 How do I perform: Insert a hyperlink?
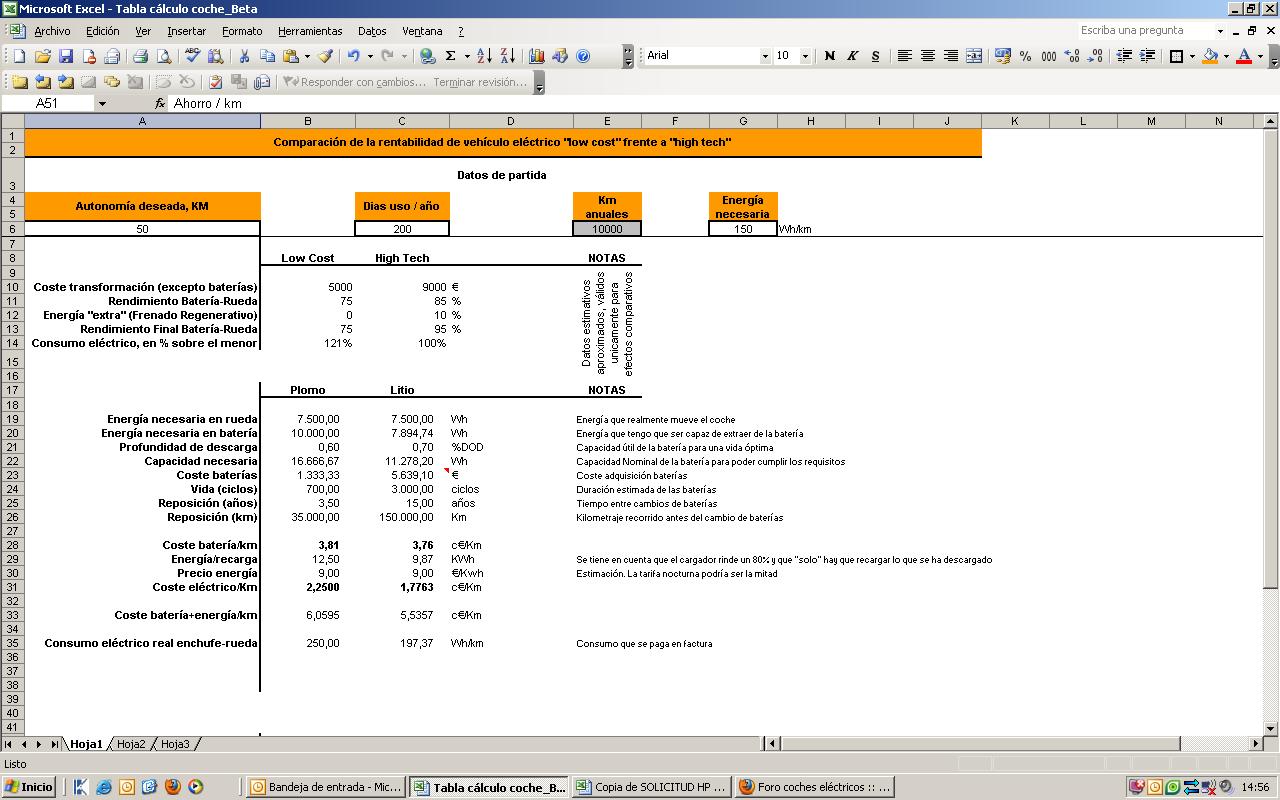[428, 56]
